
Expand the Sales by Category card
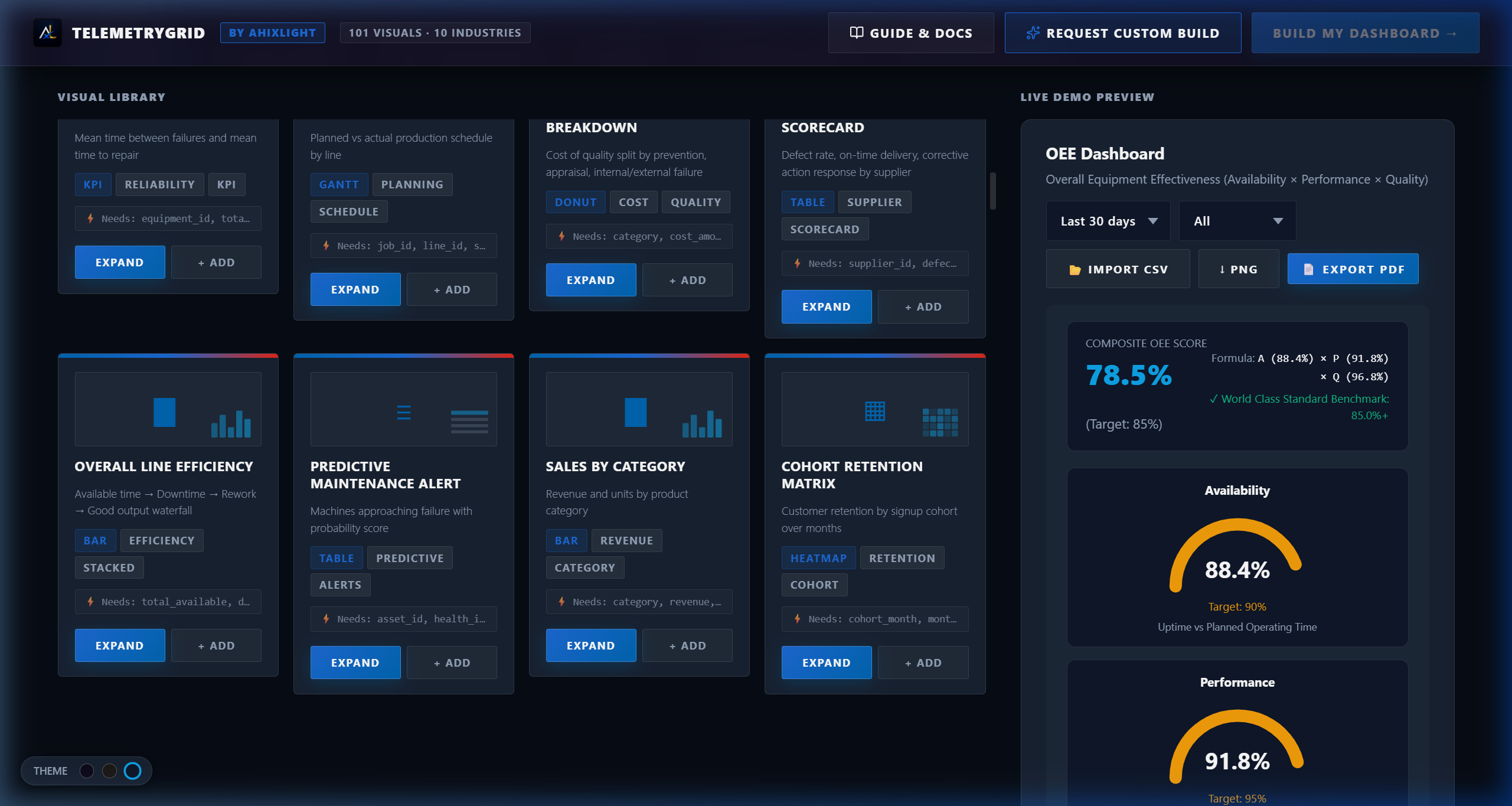coord(591,645)
